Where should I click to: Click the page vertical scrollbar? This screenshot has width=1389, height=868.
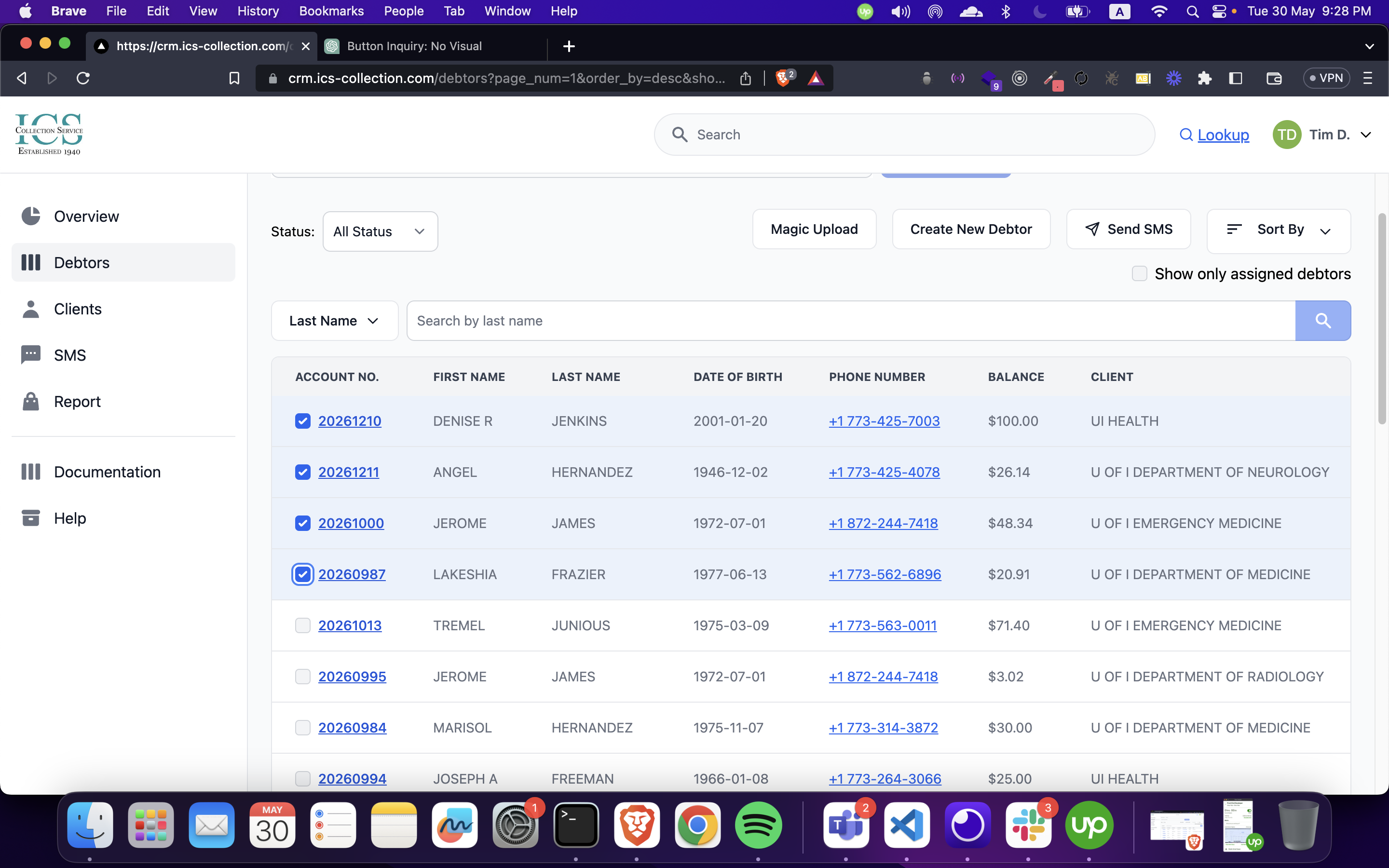[1382, 319]
